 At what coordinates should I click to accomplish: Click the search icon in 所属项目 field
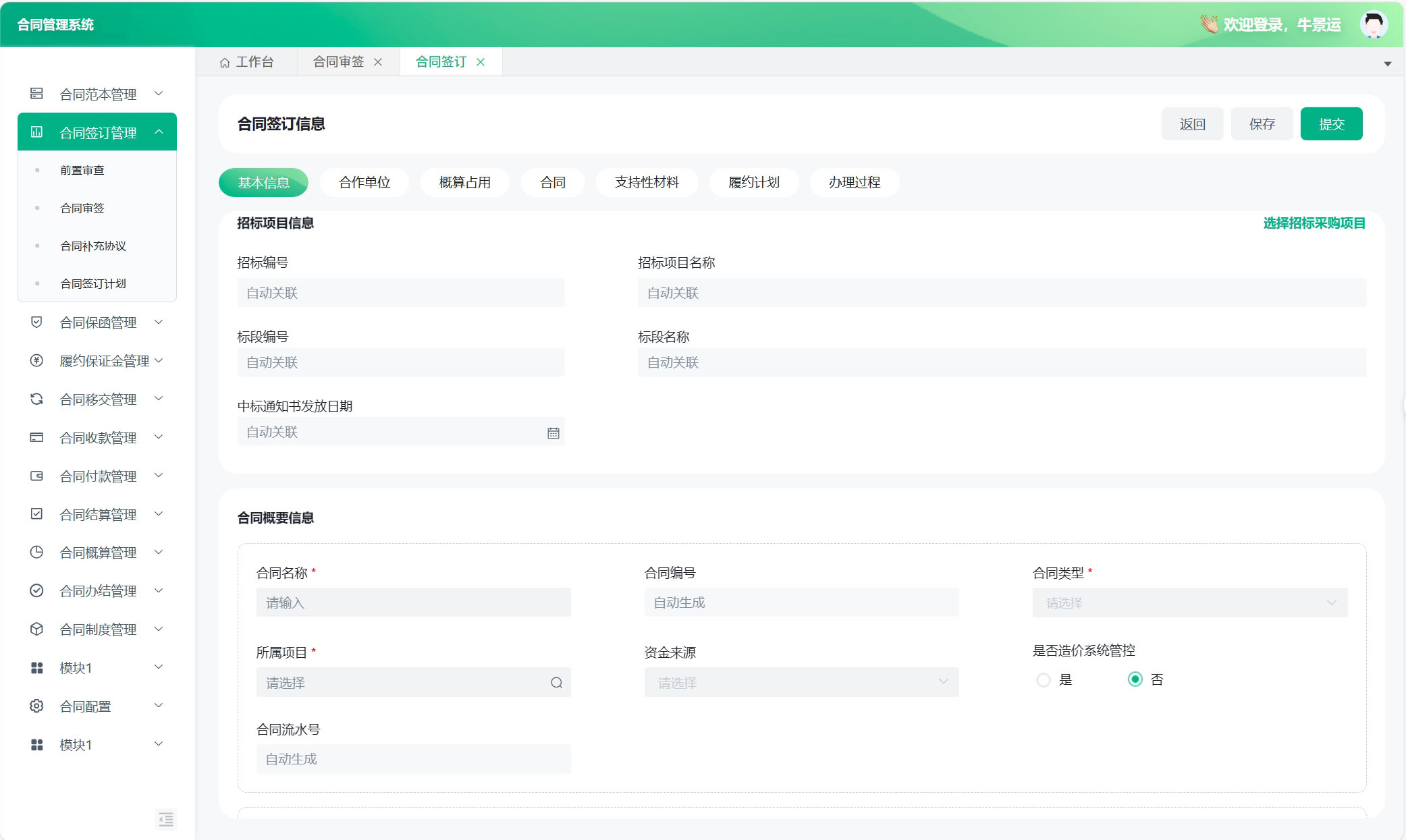(x=556, y=683)
